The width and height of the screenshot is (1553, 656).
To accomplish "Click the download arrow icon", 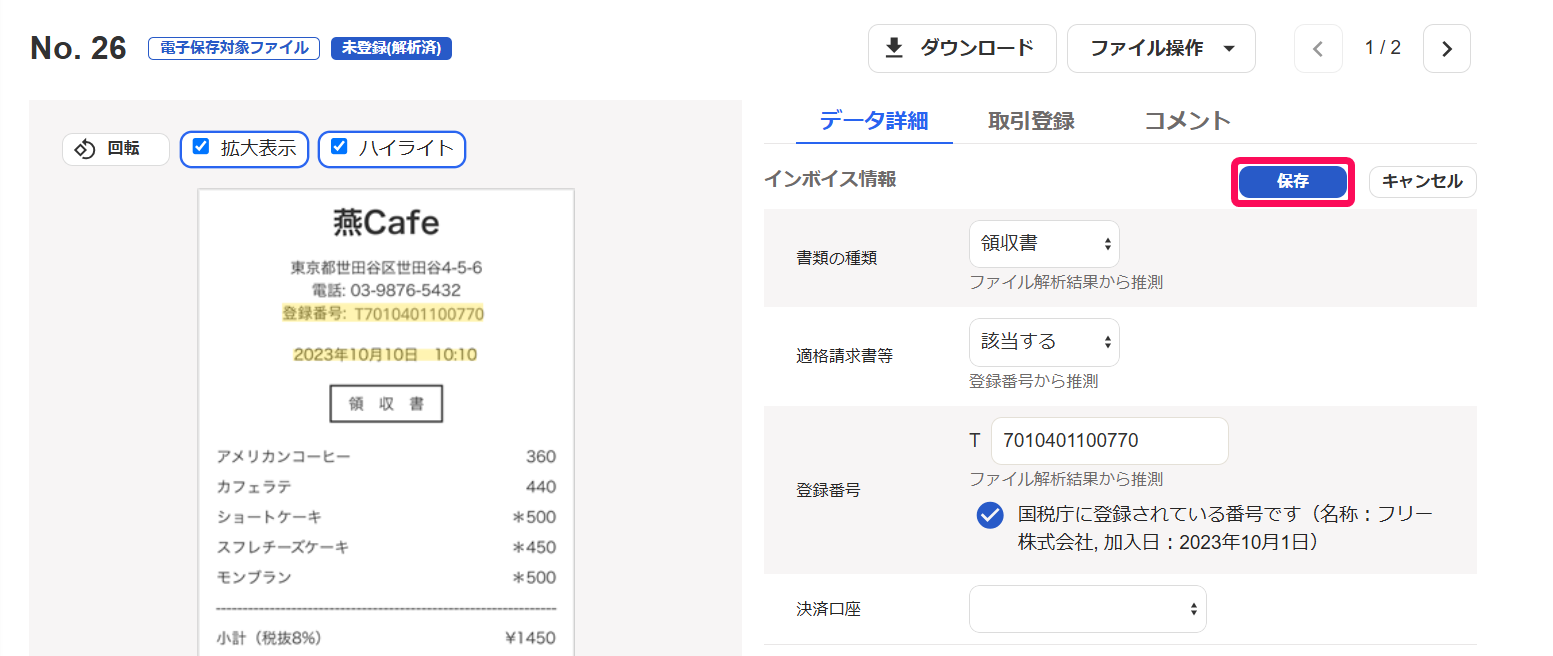I will (895, 48).
